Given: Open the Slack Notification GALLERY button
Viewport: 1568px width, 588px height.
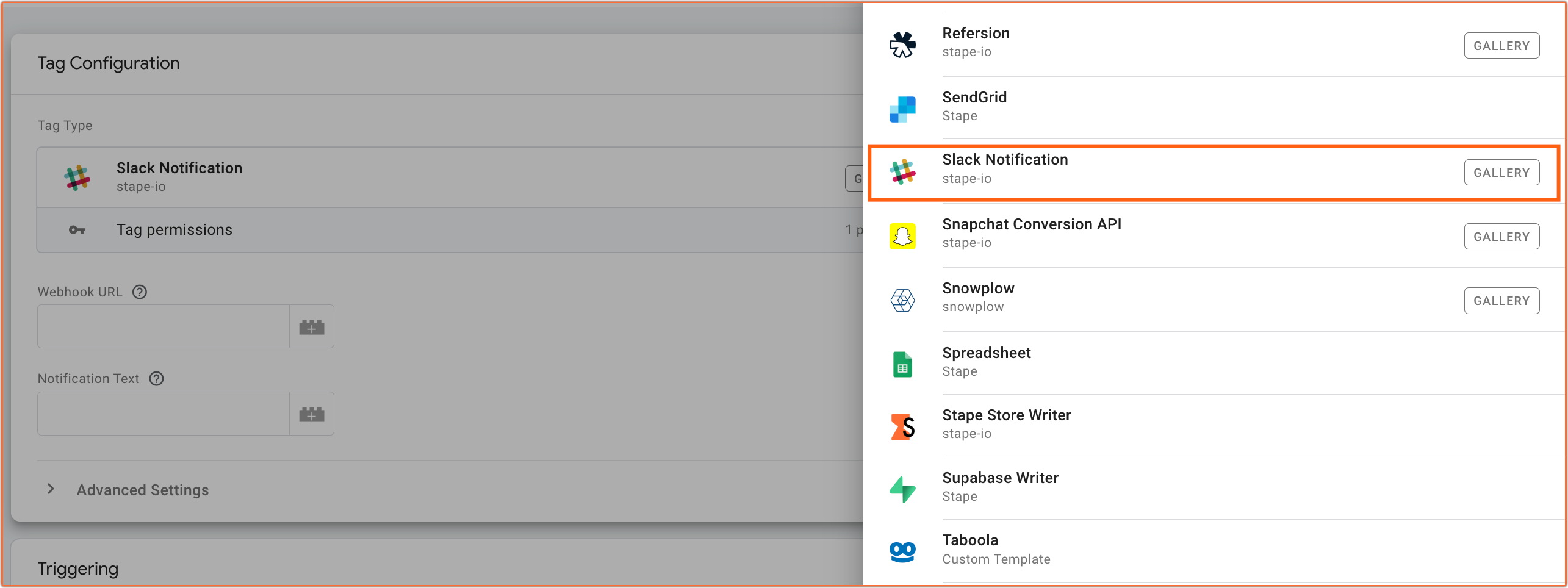Looking at the screenshot, I should (x=1501, y=173).
